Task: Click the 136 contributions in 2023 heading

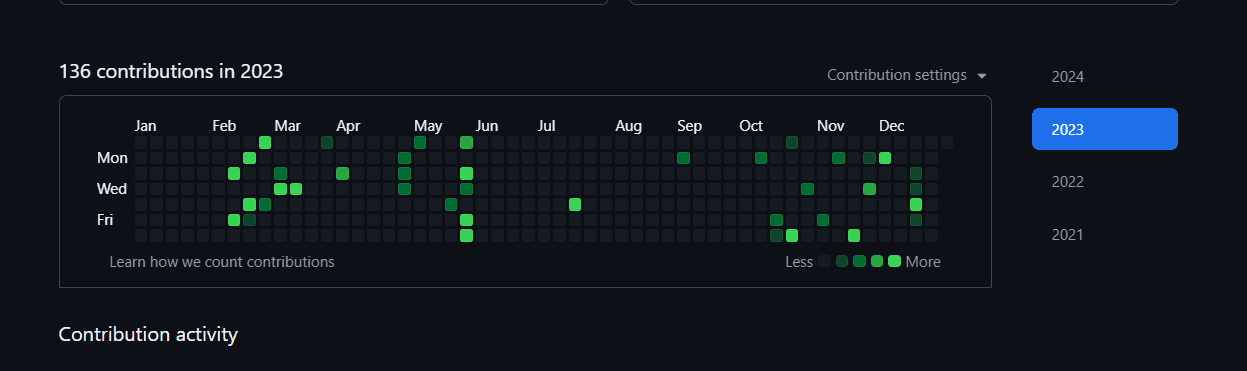Action: click(x=171, y=71)
